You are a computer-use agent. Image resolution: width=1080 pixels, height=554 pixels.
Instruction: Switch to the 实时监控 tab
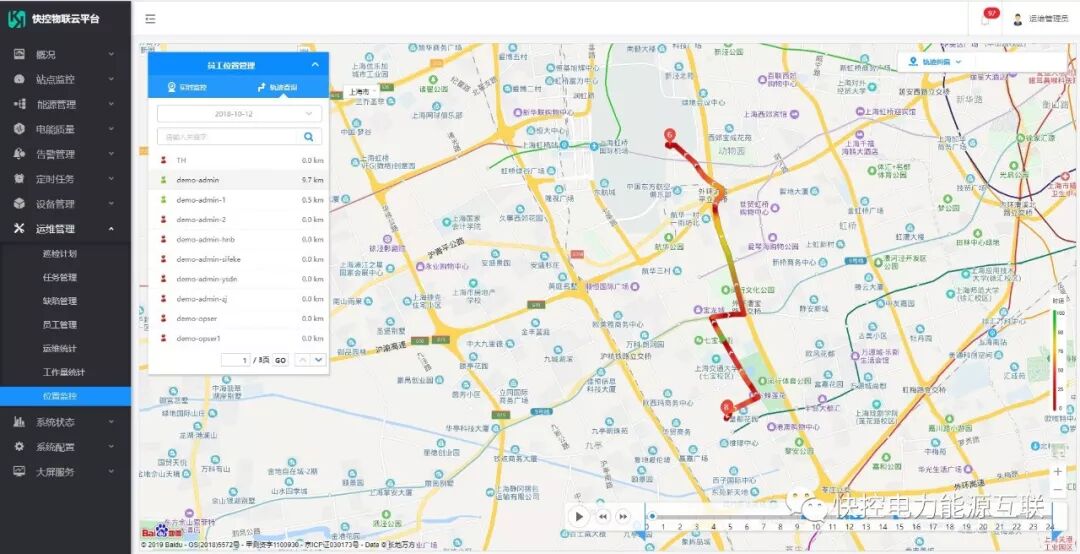pos(187,88)
